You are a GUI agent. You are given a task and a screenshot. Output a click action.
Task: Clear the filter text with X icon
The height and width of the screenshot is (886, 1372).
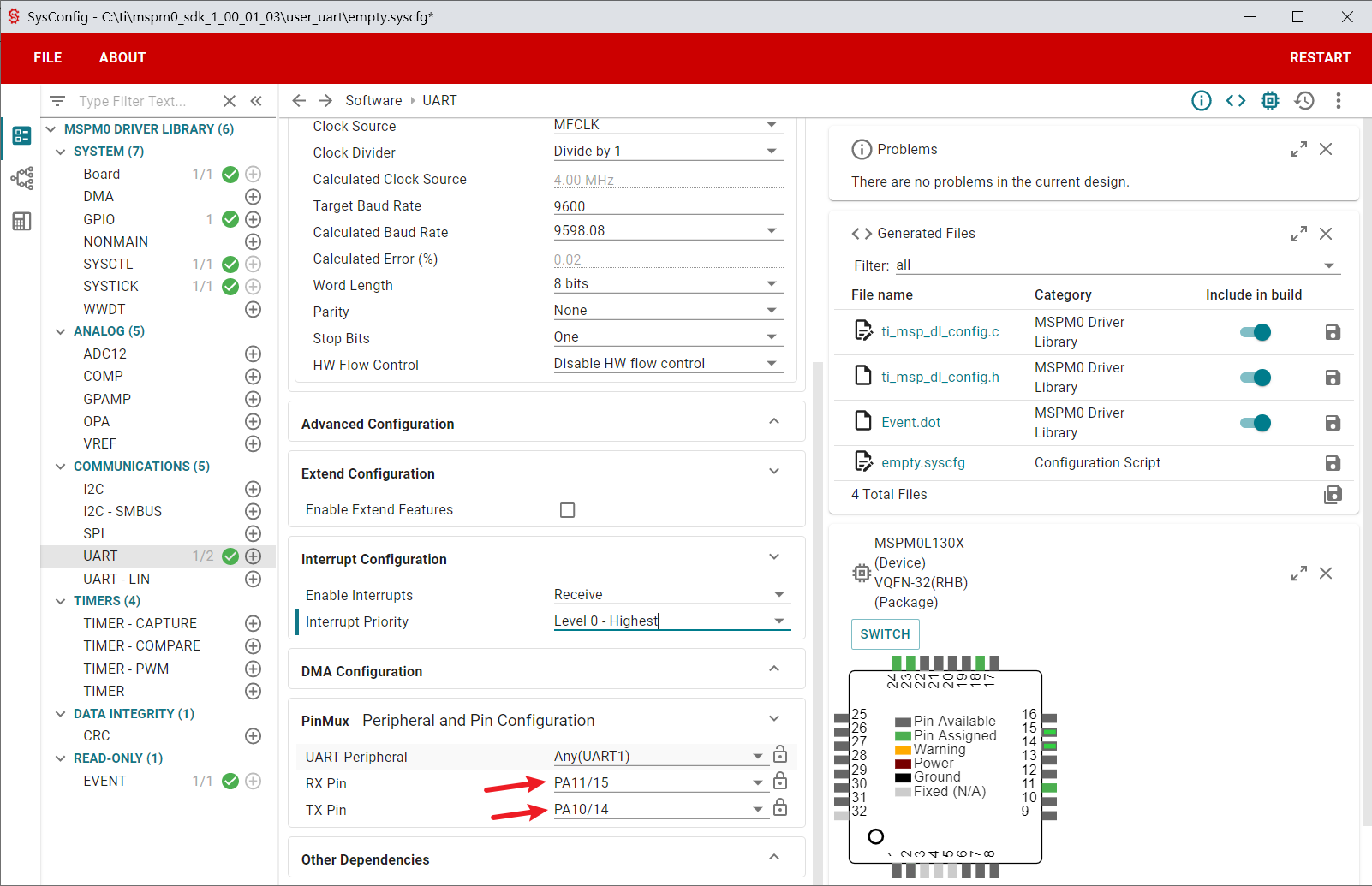(230, 101)
